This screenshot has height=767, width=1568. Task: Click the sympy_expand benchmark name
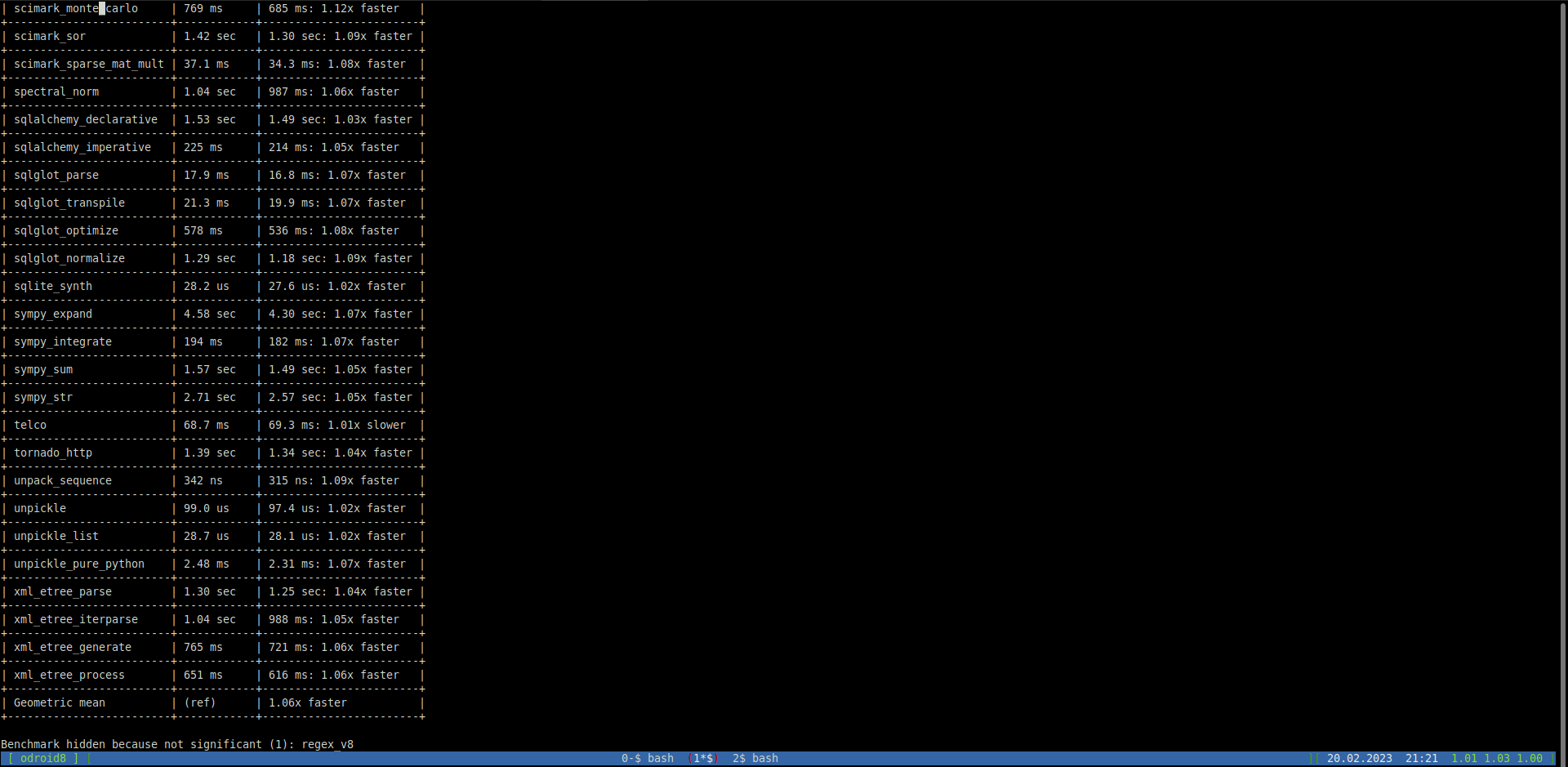coord(53,314)
